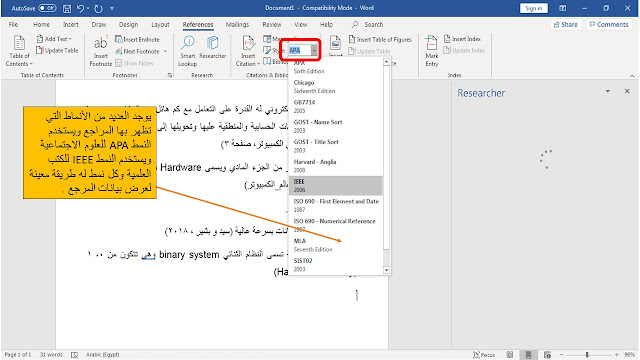Adjust the zoom slider handle
This screenshot has width=640, height=360.
(x=587, y=355)
